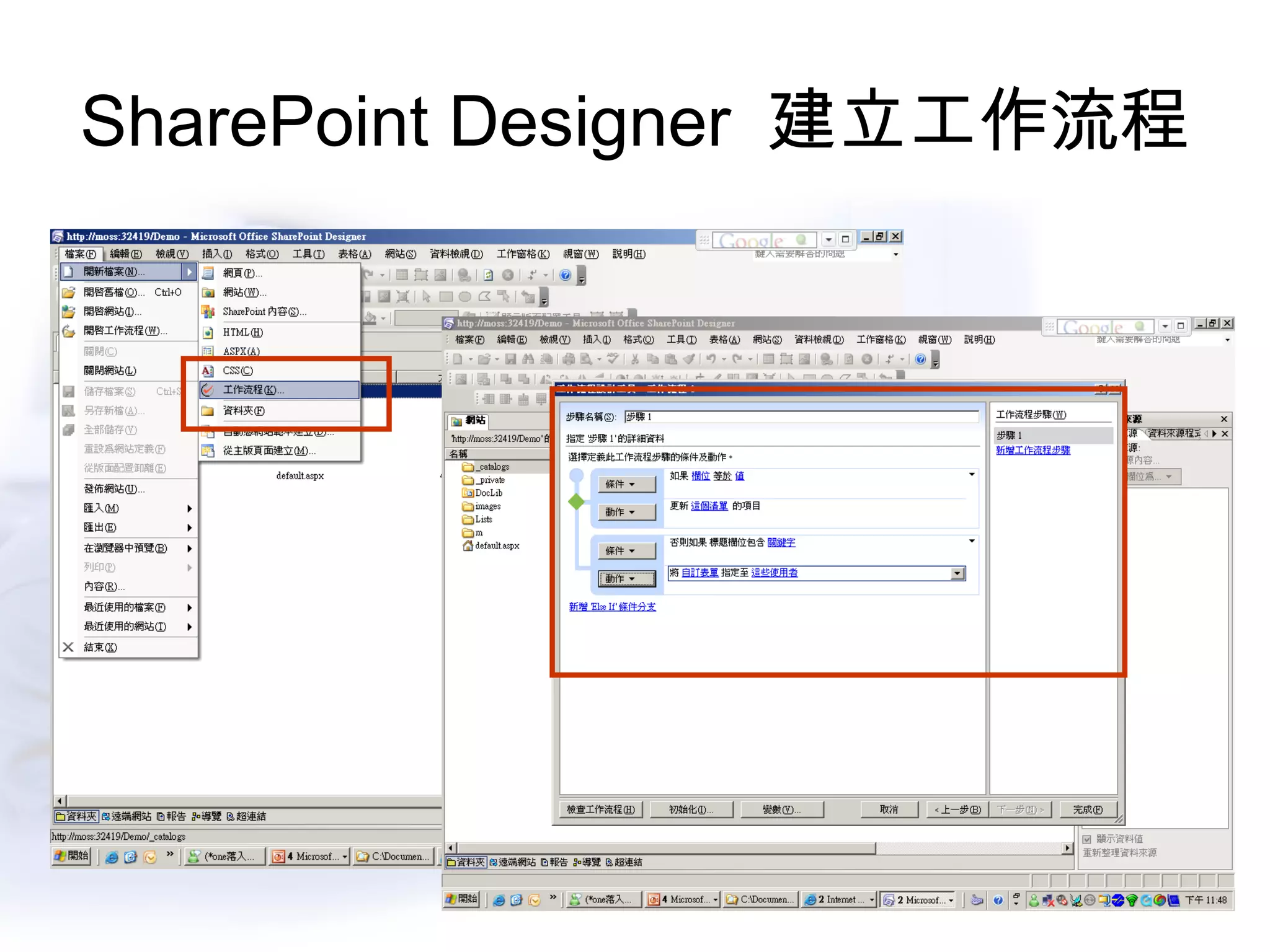Open the second 動作 dropdown button
Screen dimensions: 1270x952
[x=626, y=578]
